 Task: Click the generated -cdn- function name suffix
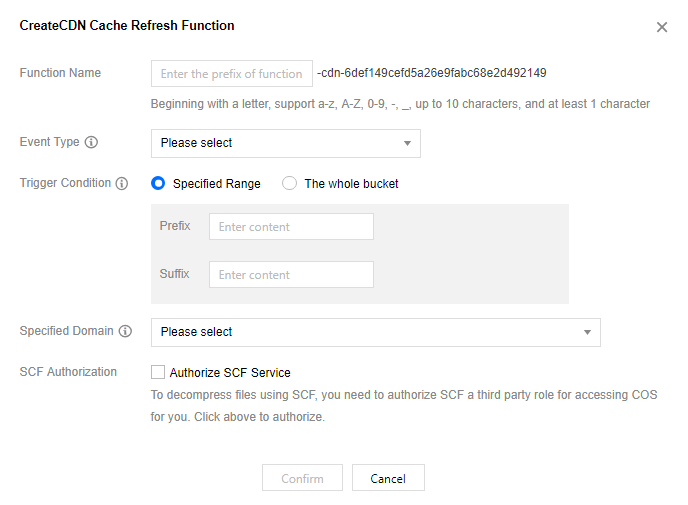click(x=431, y=73)
